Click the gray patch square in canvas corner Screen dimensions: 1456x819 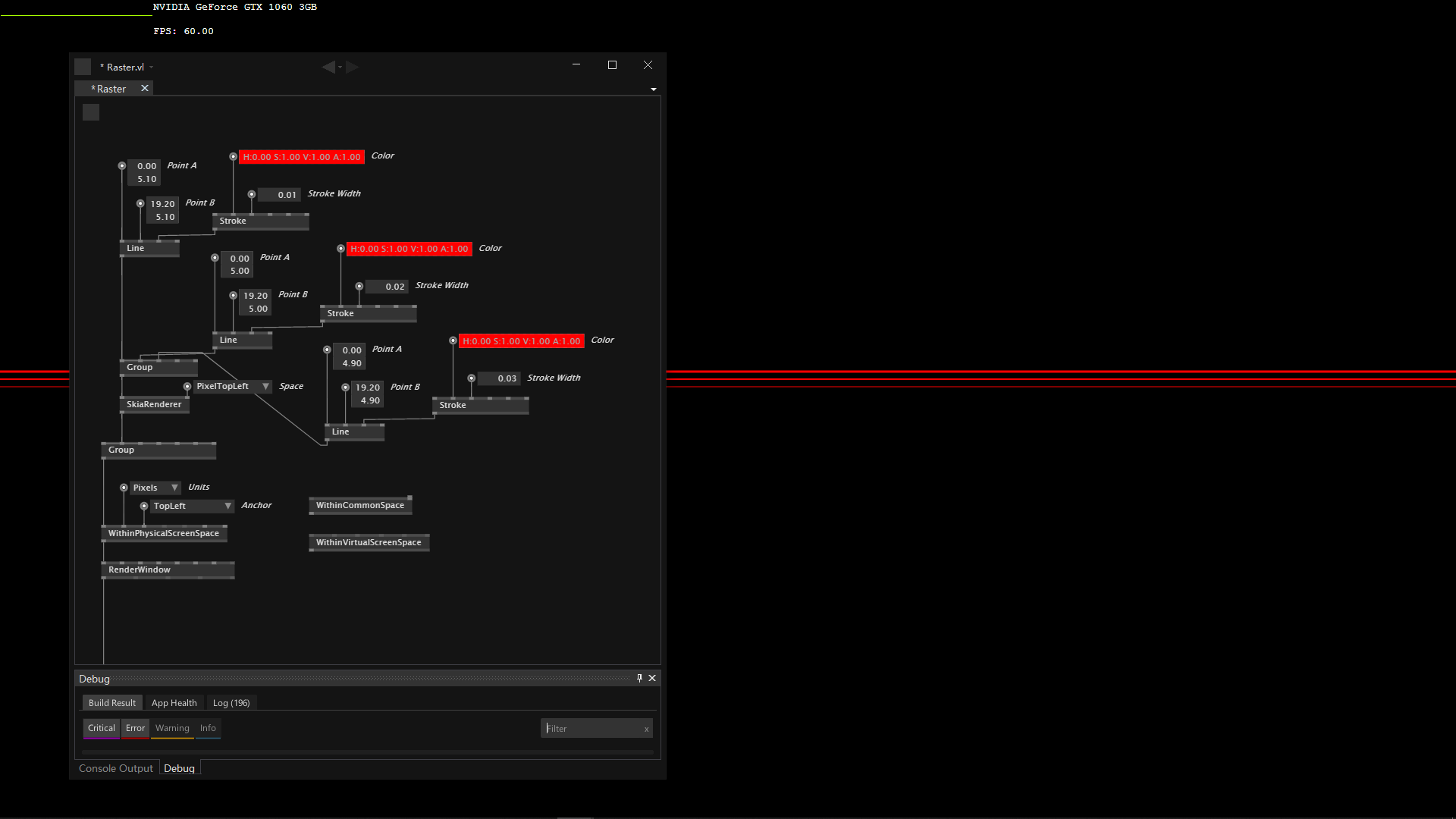91,112
